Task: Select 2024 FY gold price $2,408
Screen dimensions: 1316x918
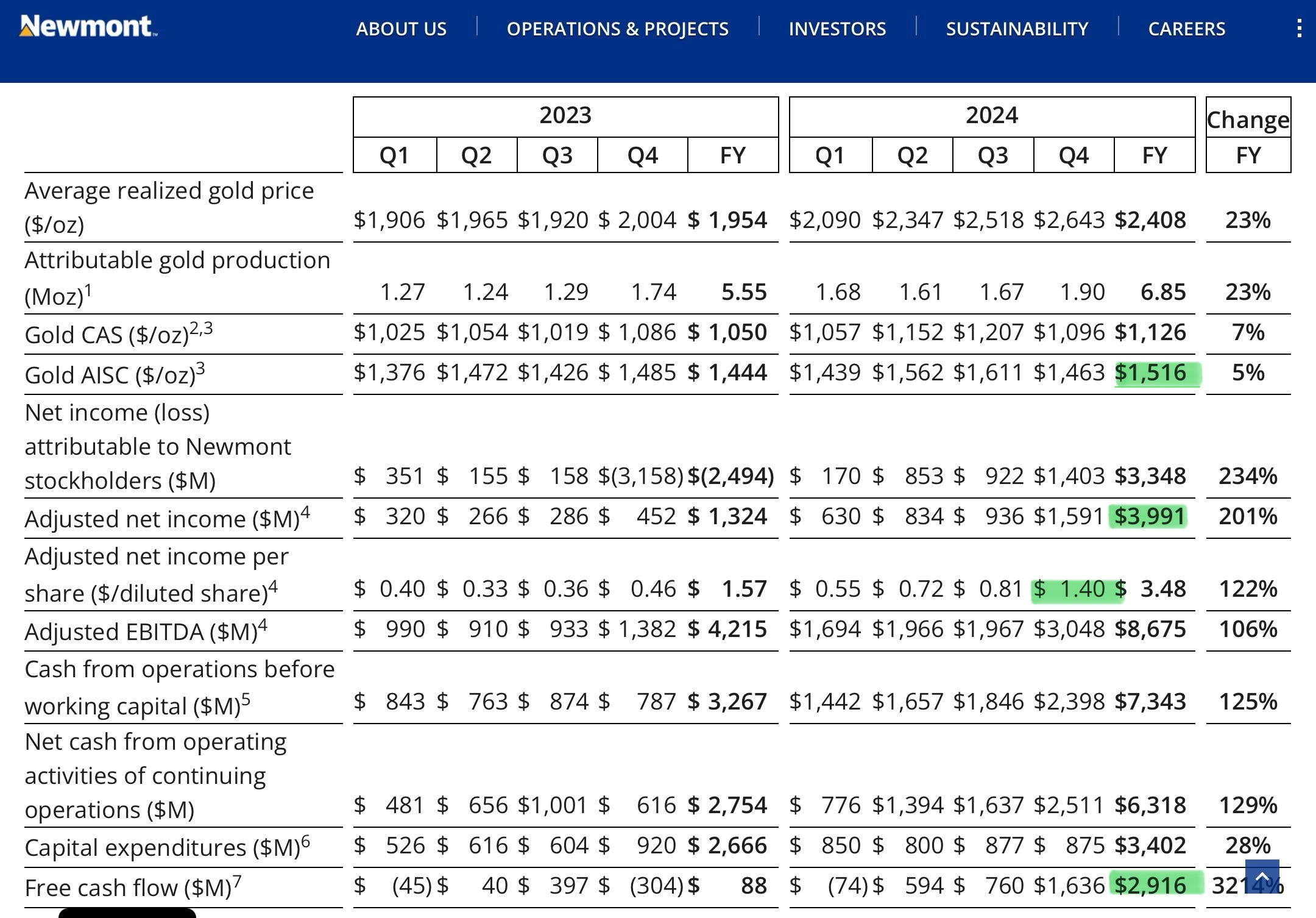Action: click(1150, 220)
